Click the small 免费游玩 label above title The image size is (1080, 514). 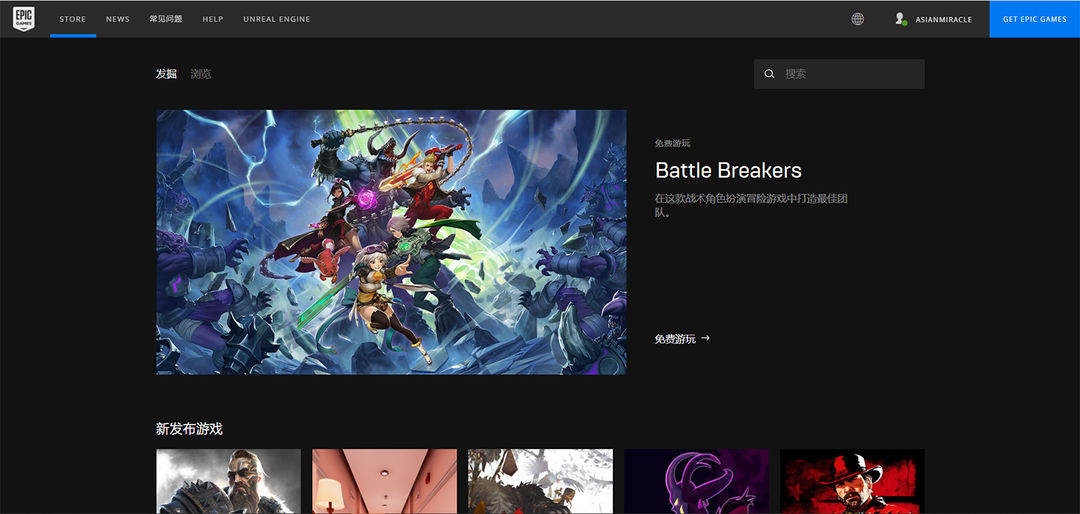coord(672,143)
